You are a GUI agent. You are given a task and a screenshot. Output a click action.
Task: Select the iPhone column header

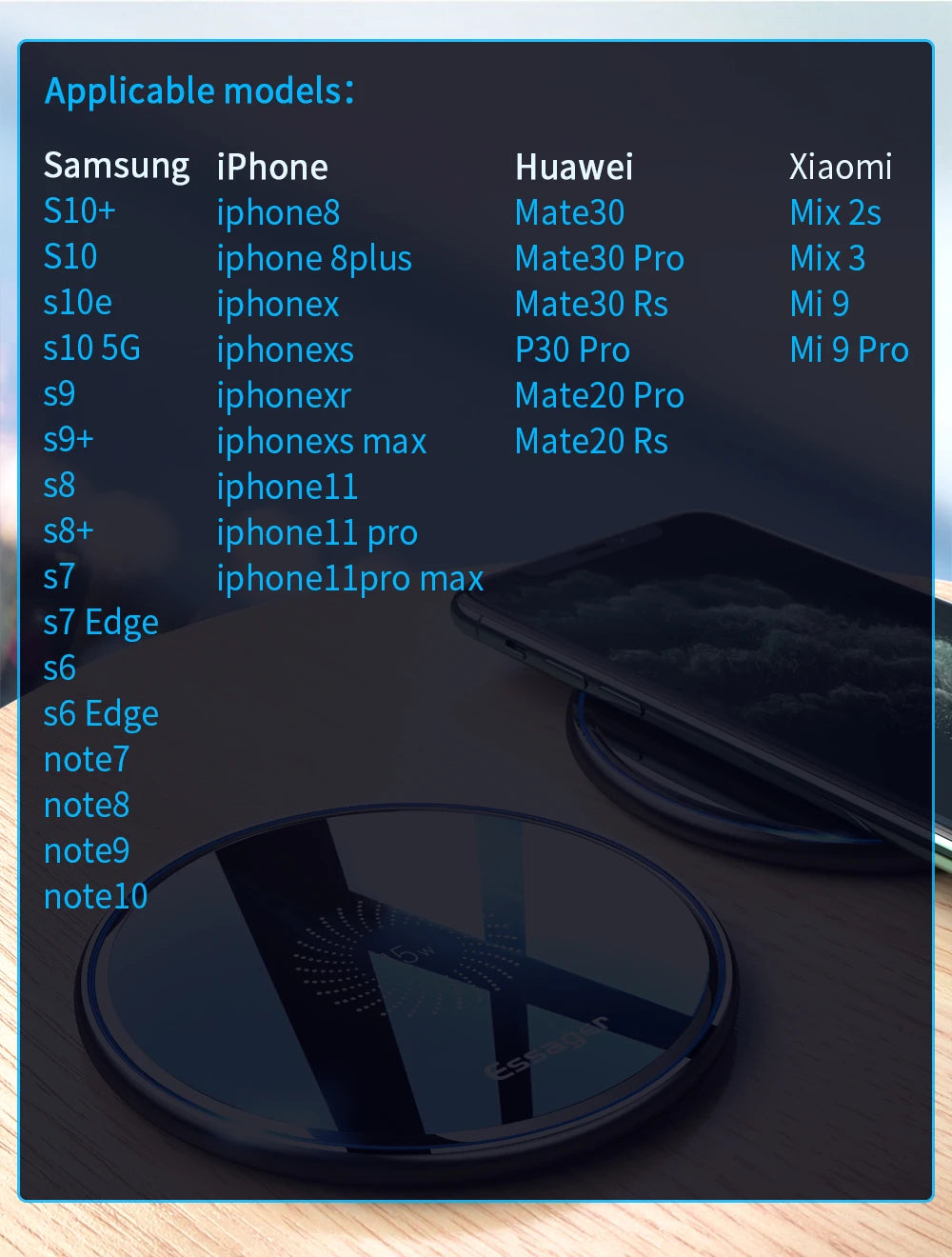pos(272,167)
